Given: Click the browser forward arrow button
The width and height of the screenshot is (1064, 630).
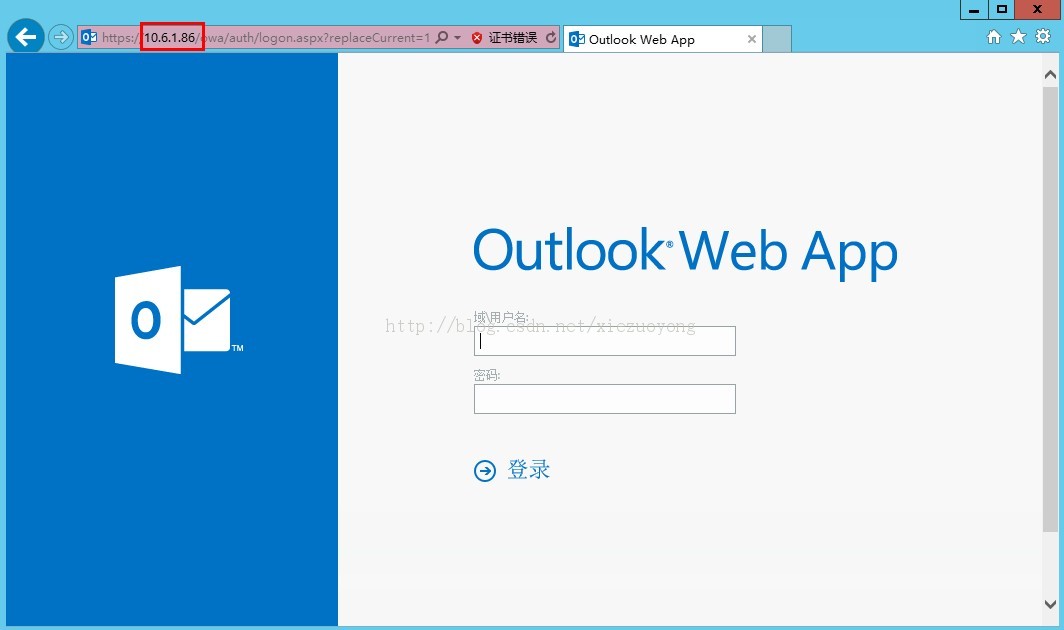Looking at the screenshot, I should click(61, 37).
